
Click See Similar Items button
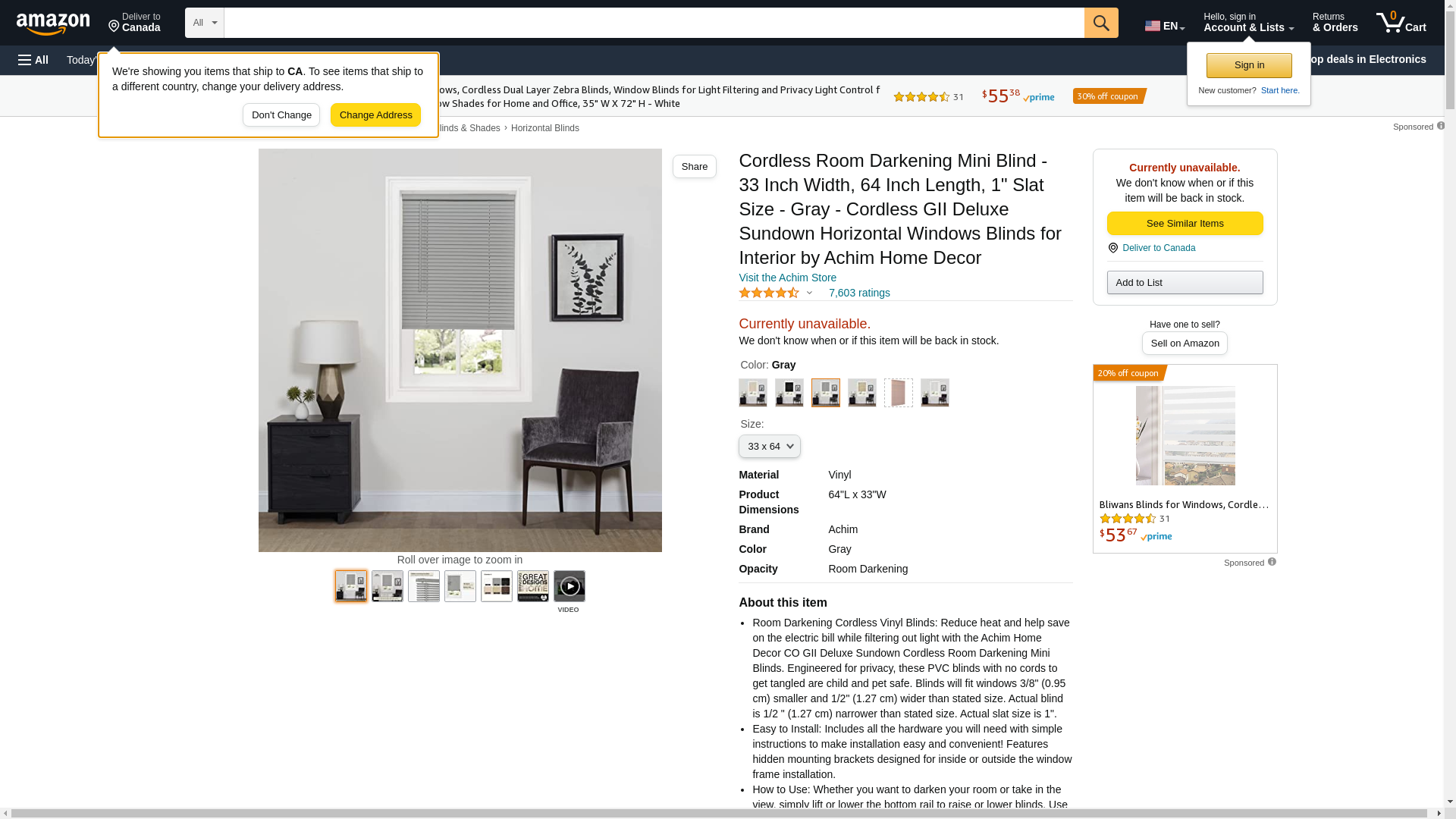(x=1185, y=224)
